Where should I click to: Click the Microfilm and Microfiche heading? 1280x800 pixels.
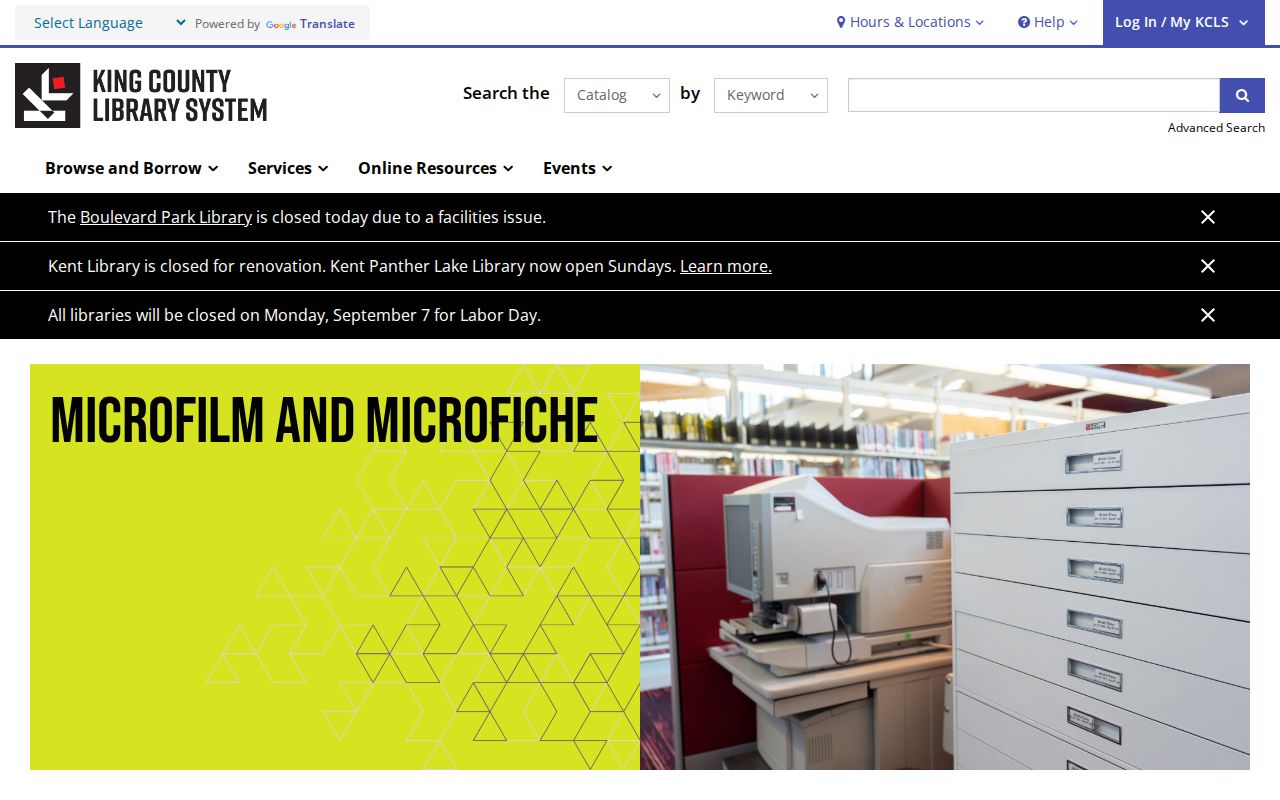[324, 420]
